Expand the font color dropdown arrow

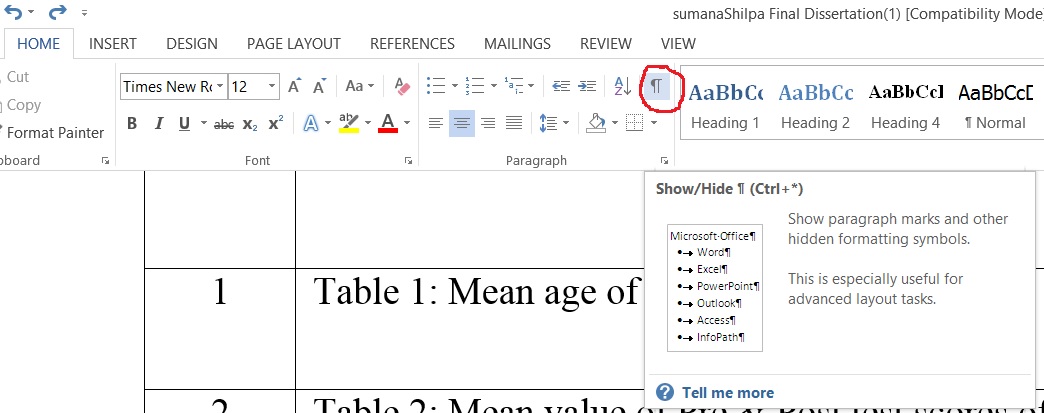coord(406,123)
